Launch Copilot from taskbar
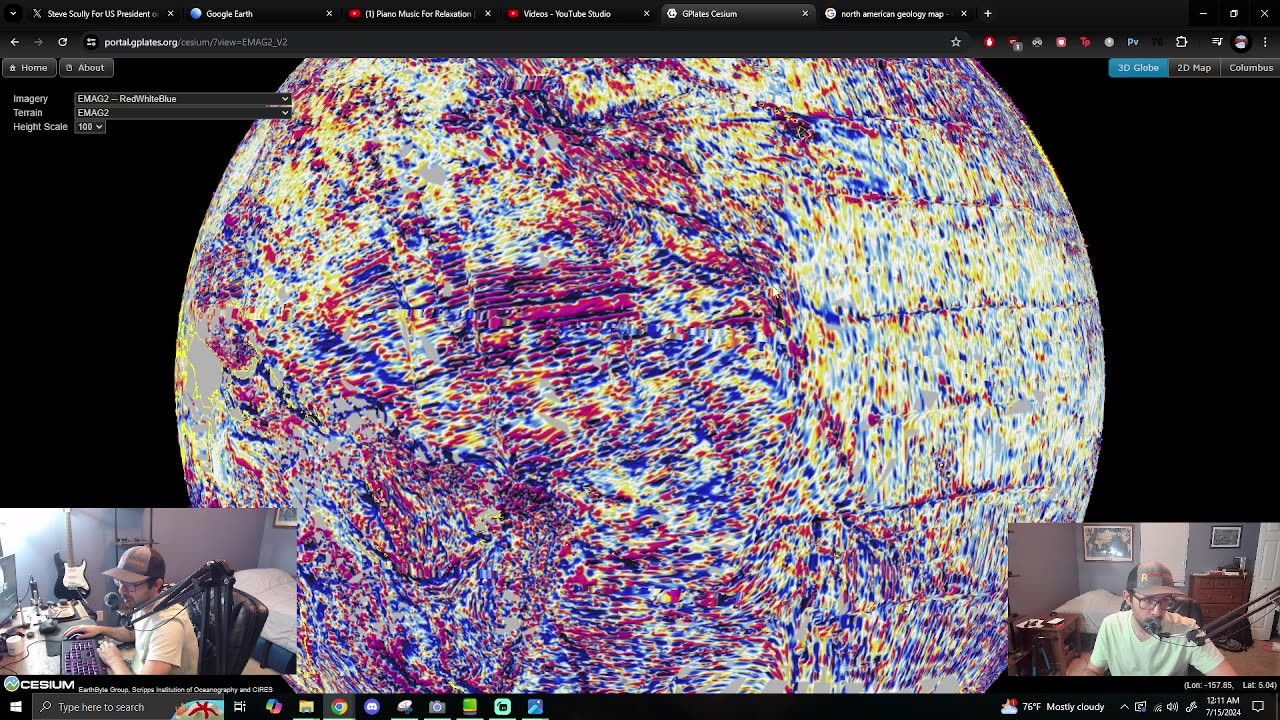The width and height of the screenshot is (1280, 720). (x=273, y=707)
